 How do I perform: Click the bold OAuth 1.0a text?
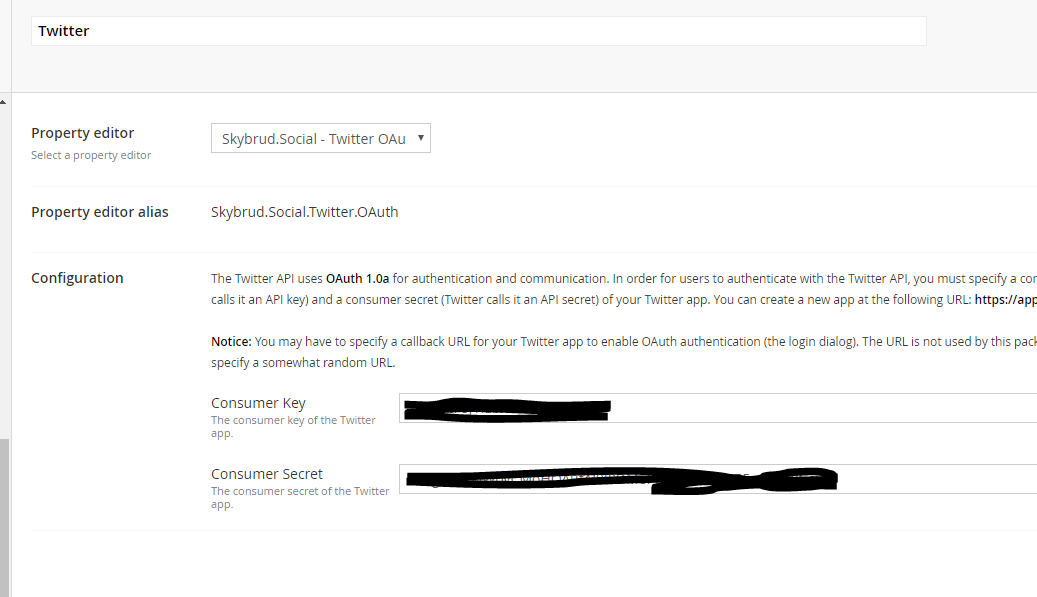[x=357, y=278]
